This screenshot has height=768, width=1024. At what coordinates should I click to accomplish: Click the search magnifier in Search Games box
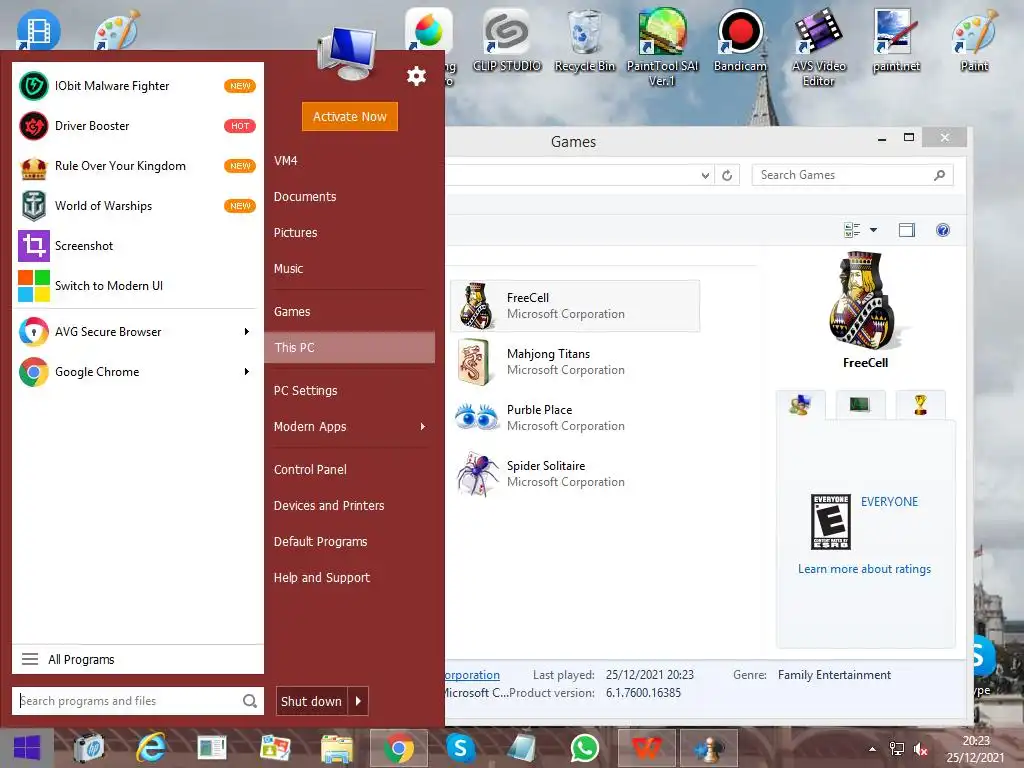(939, 175)
